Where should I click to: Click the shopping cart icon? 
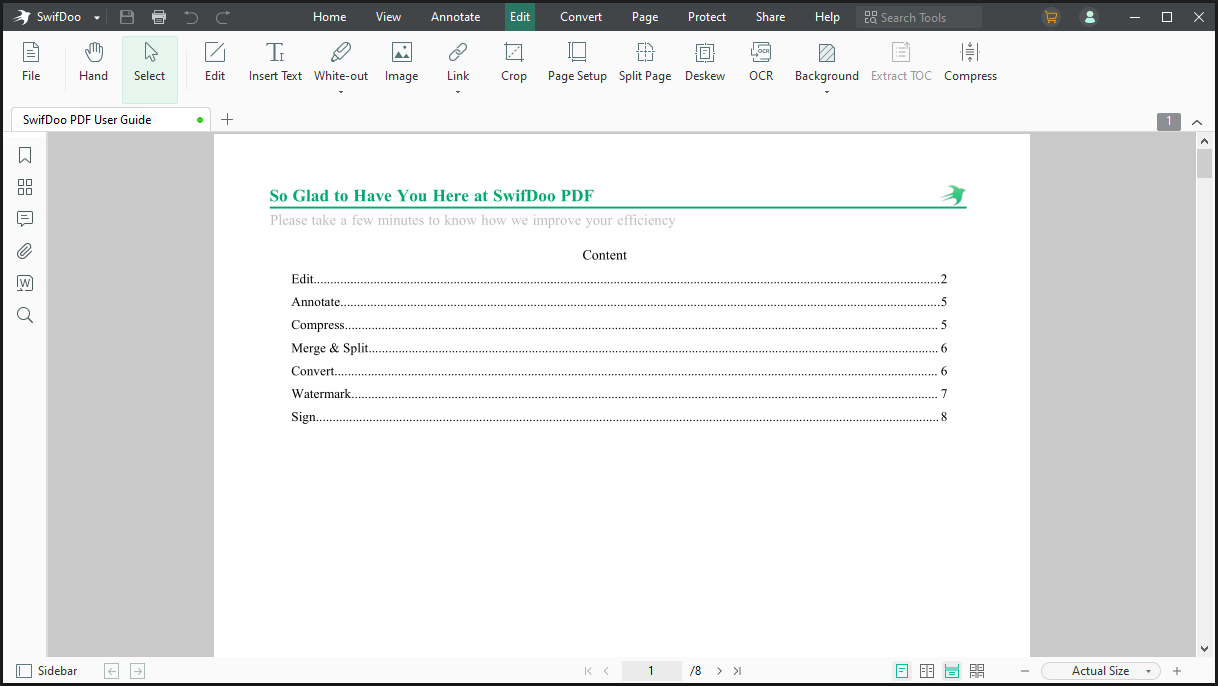point(1050,17)
